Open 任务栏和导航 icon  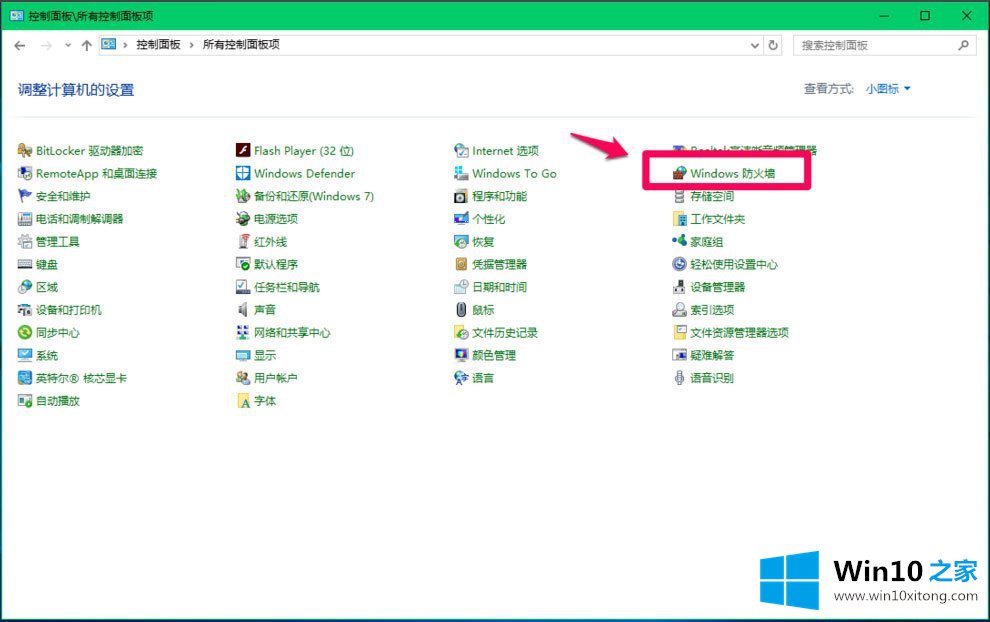(x=243, y=287)
